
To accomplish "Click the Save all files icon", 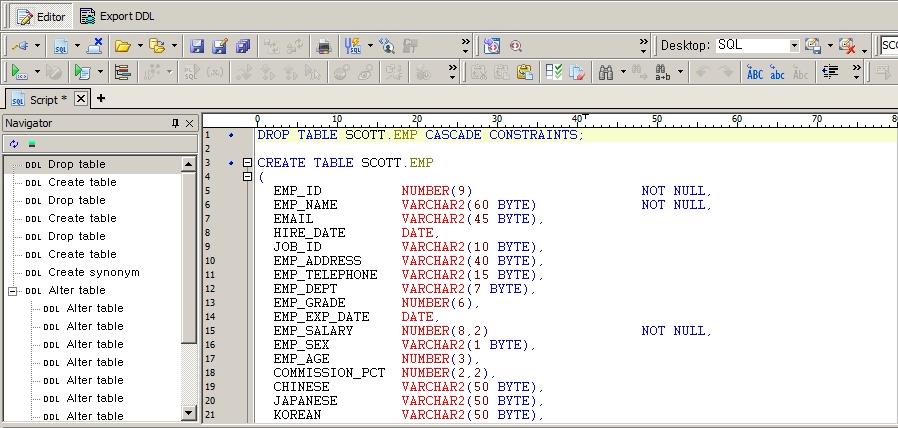I will coord(243,46).
